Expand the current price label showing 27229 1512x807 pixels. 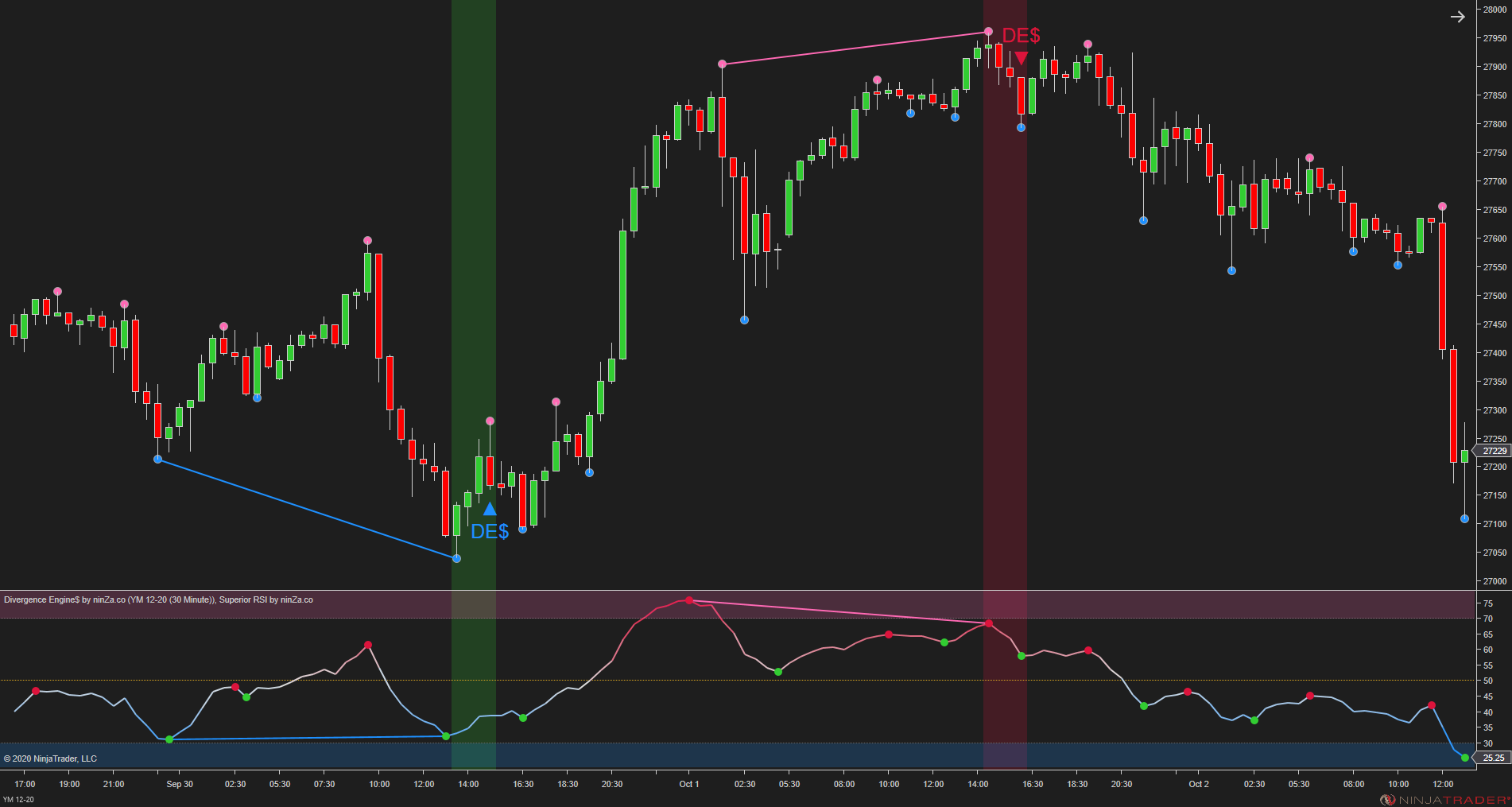(1494, 451)
